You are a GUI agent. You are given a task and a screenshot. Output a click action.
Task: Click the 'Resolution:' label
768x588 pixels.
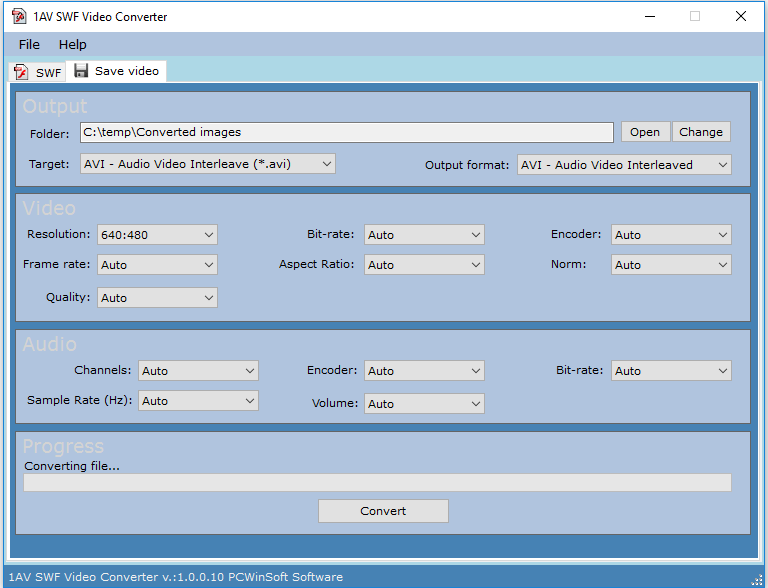tap(58, 234)
